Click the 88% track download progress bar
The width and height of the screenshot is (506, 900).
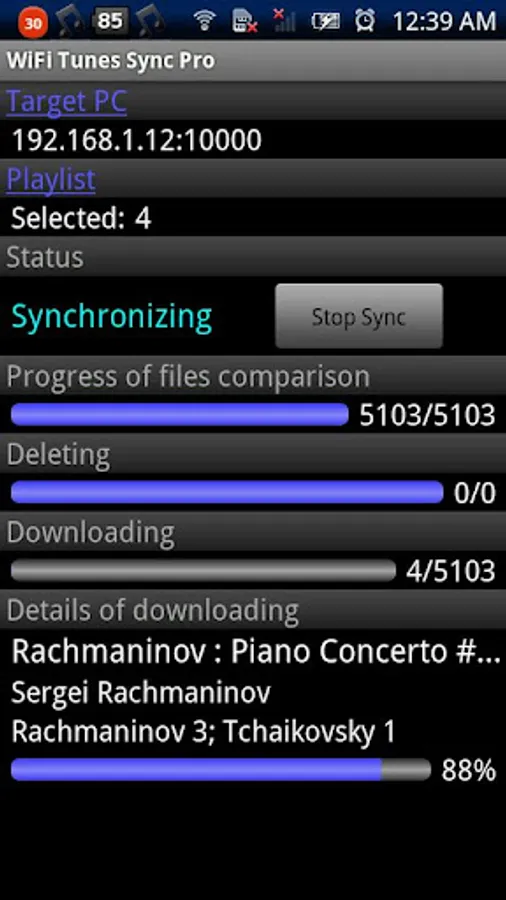coord(221,769)
